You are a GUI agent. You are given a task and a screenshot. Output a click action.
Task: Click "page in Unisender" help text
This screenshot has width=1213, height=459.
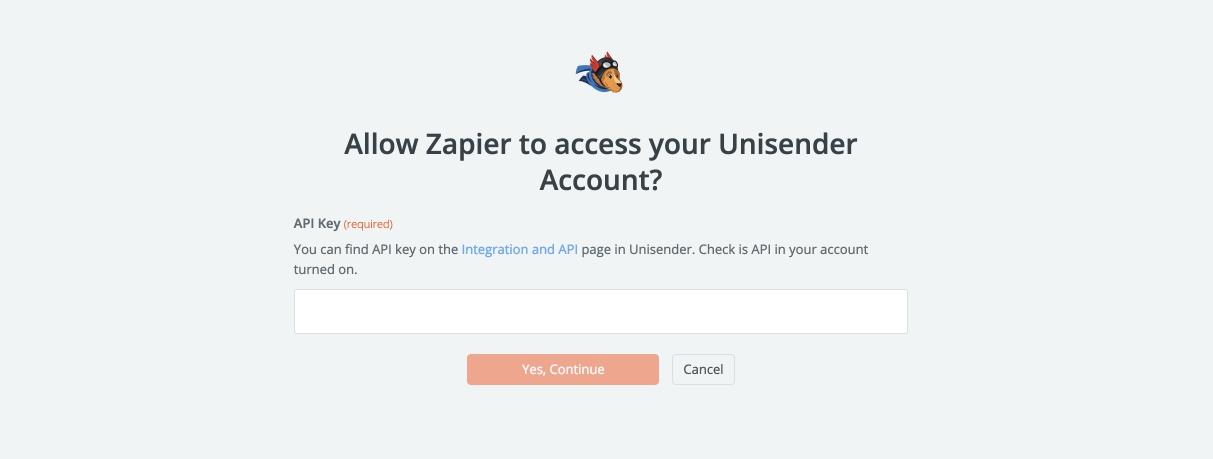pyautogui.click(x=637, y=249)
